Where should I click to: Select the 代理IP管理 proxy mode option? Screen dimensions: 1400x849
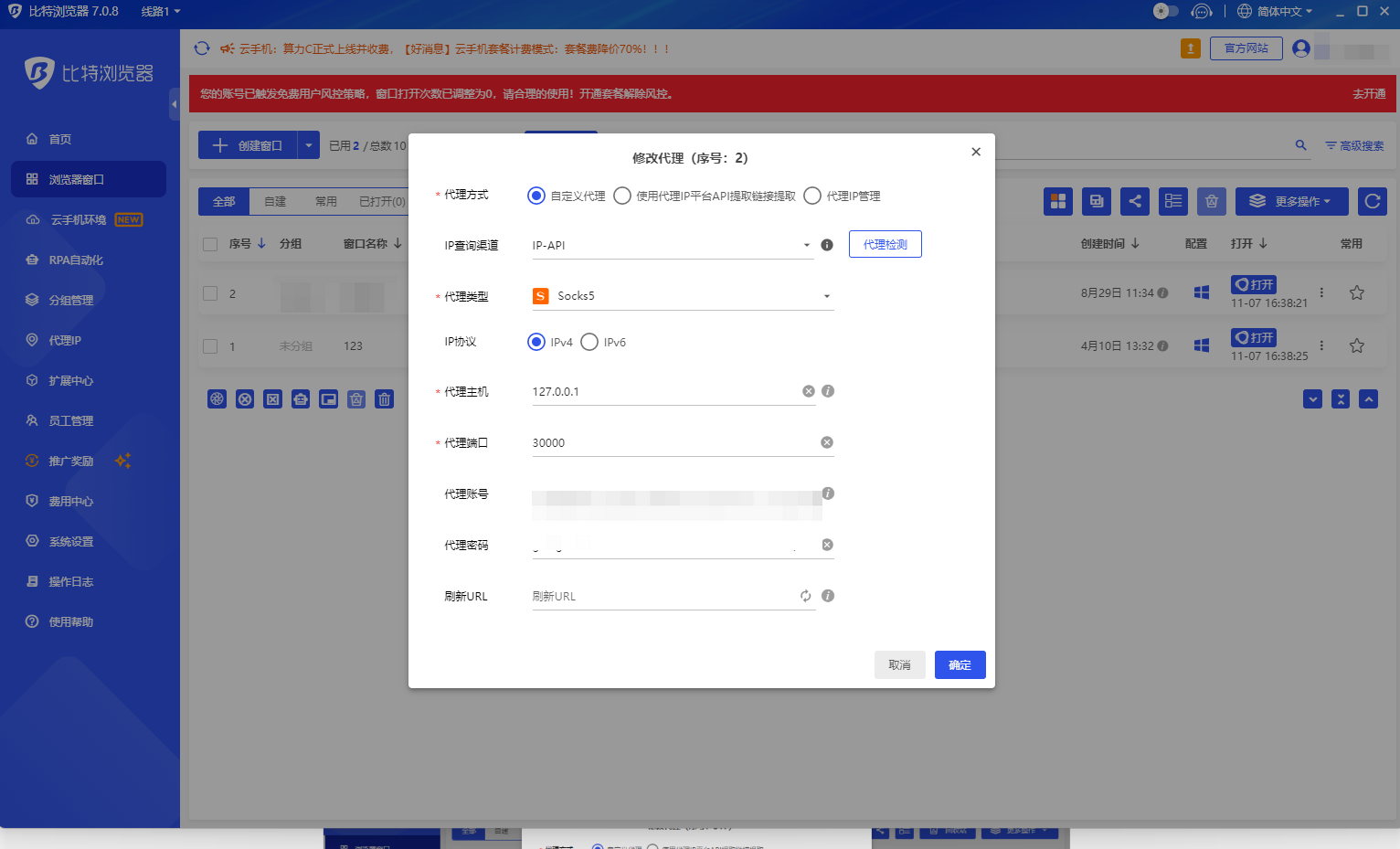click(812, 196)
